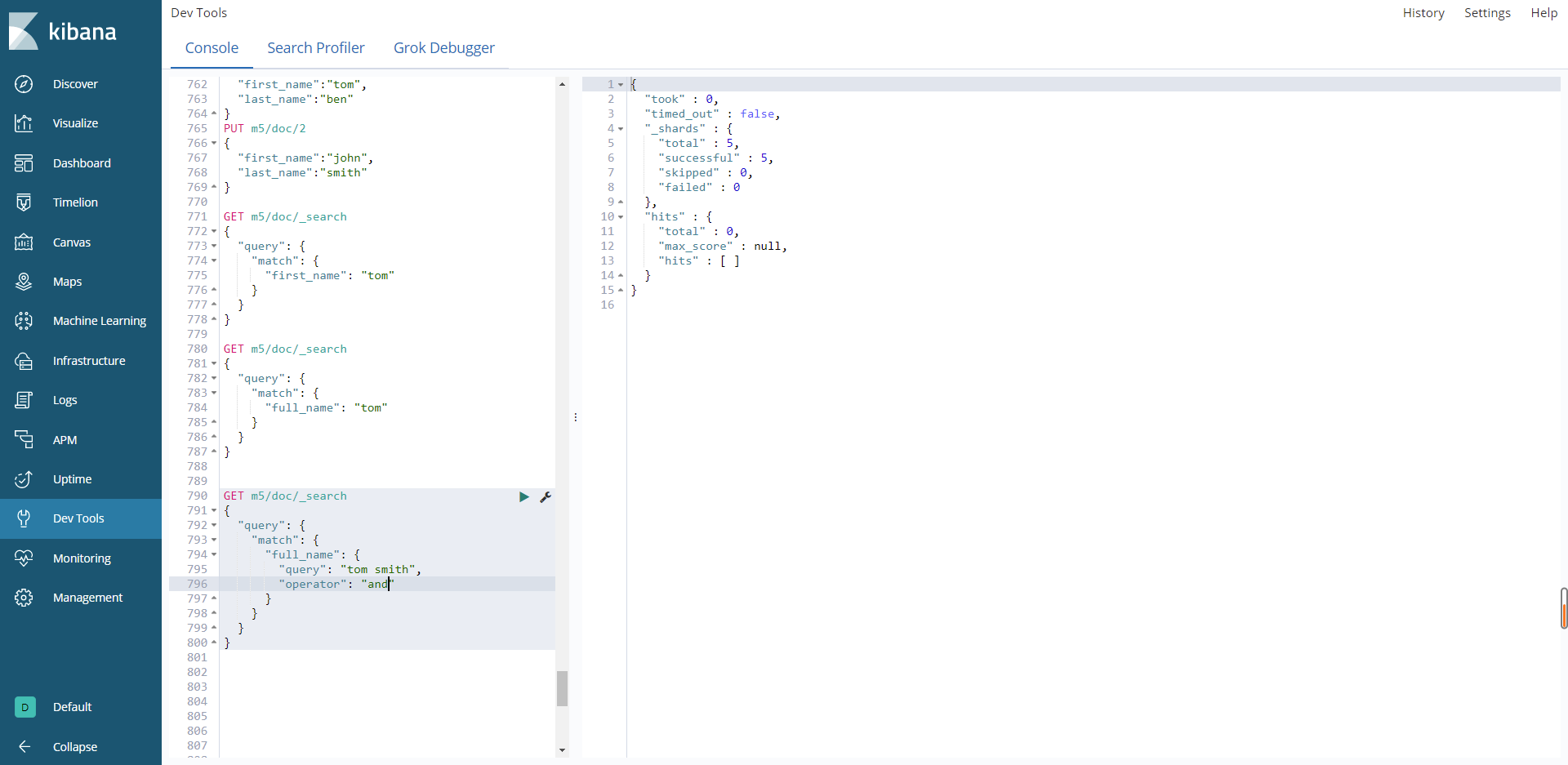Click the Collapse arrow icon
Image resolution: width=1568 pixels, height=765 pixels.
(24, 747)
